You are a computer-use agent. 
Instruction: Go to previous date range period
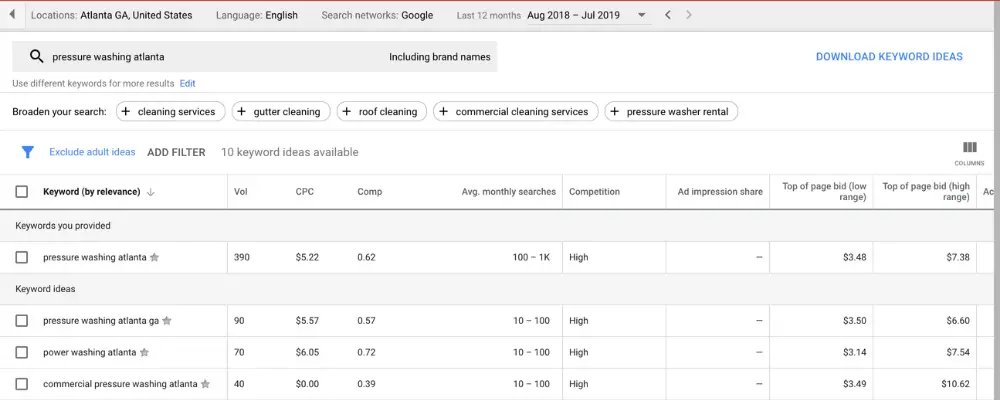click(668, 15)
